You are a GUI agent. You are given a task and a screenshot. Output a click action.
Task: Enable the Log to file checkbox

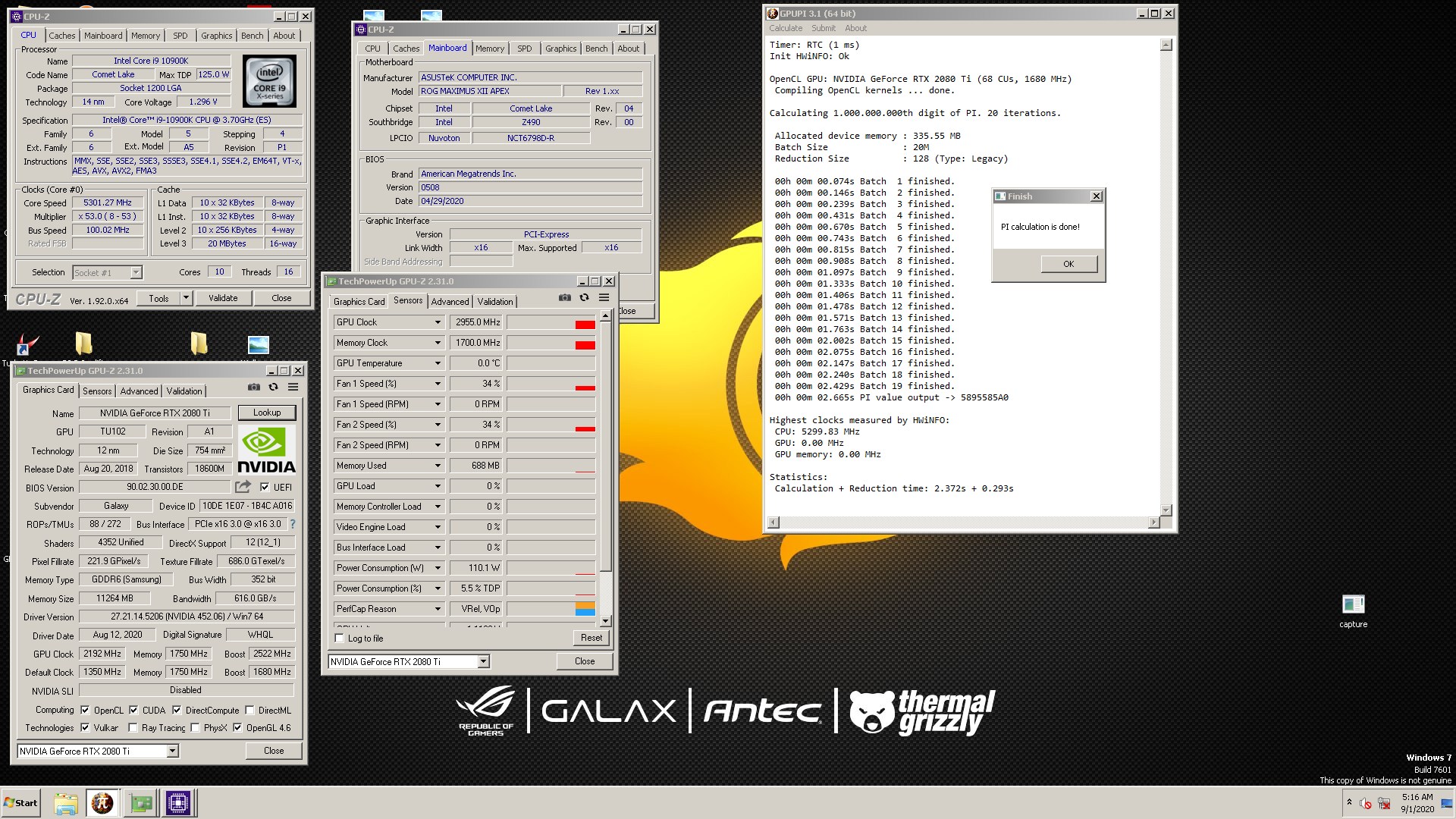[339, 639]
